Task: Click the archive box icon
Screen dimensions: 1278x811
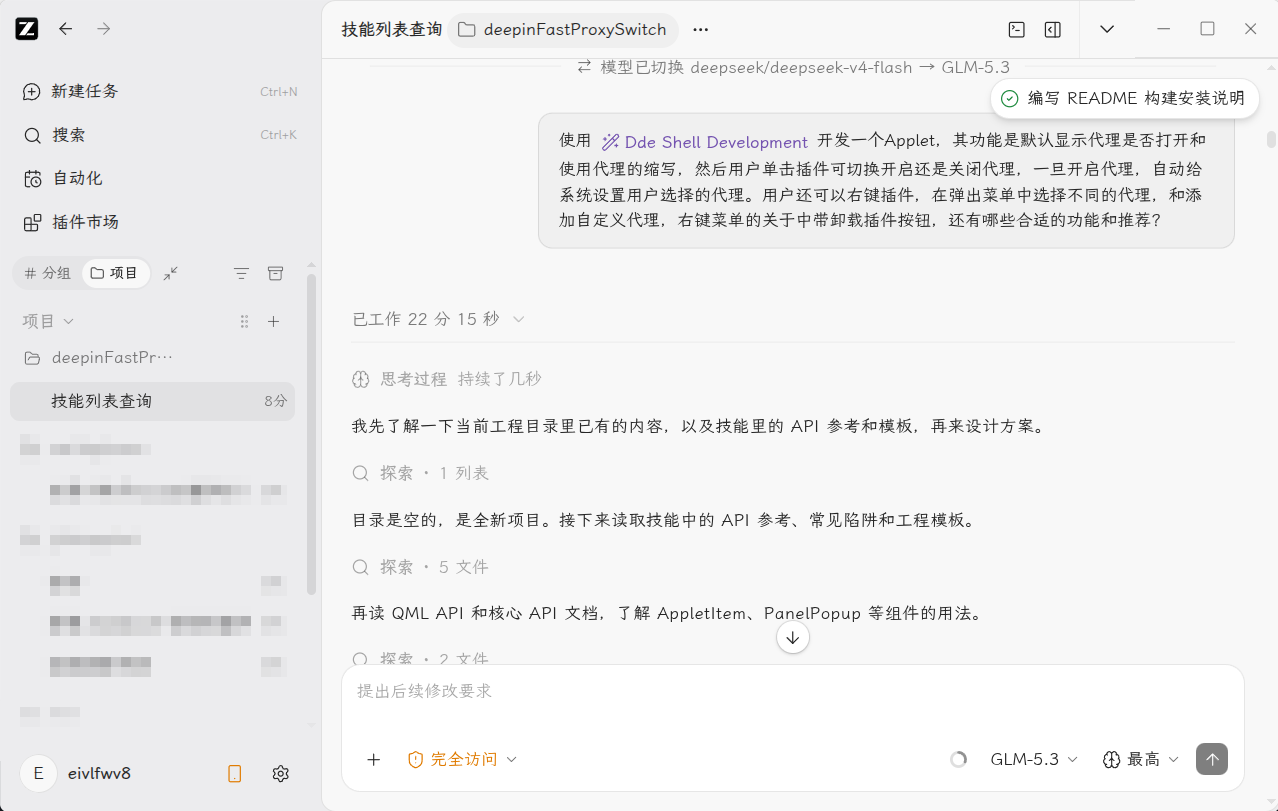Action: (x=275, y=273)
